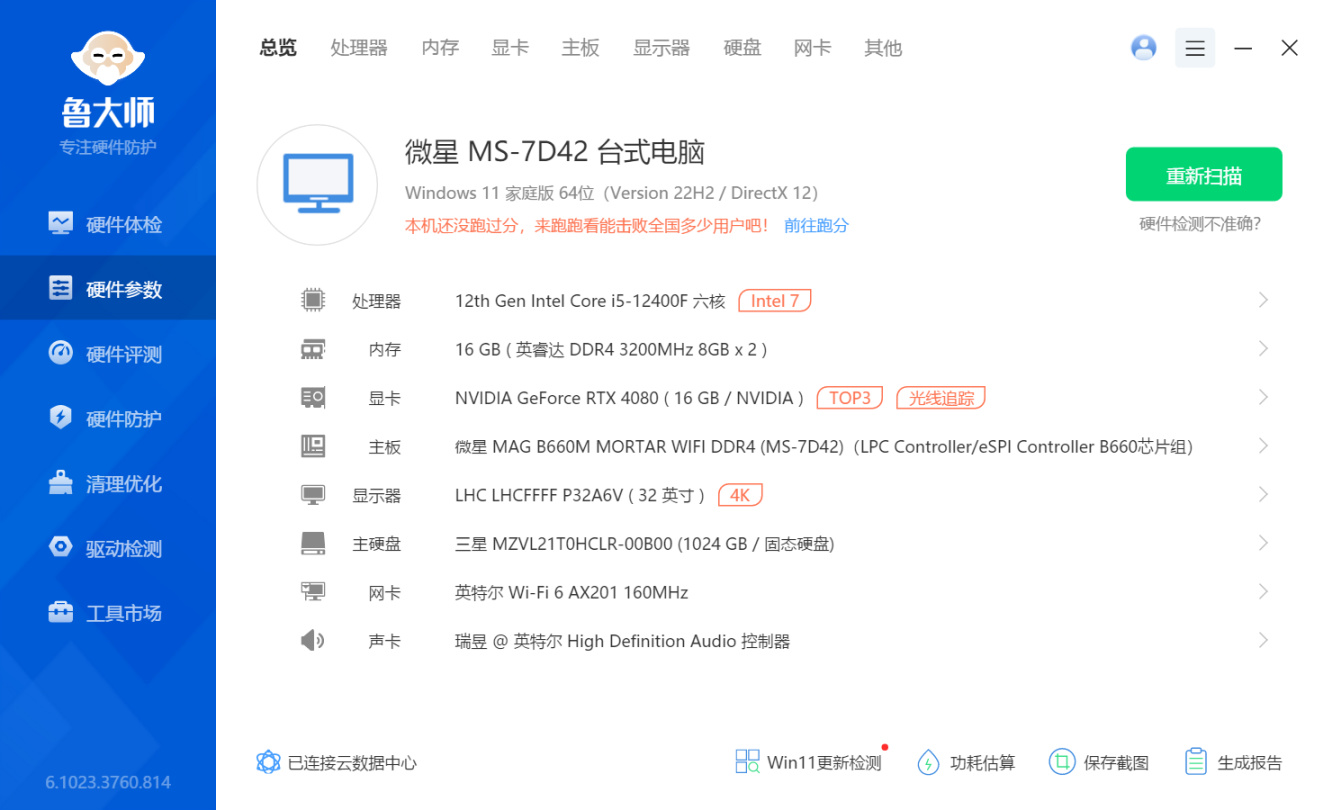Click the Win11更新检测 label
This screenshot has width=1323, height=810.
pyautogui.click(x=824, y=763)
